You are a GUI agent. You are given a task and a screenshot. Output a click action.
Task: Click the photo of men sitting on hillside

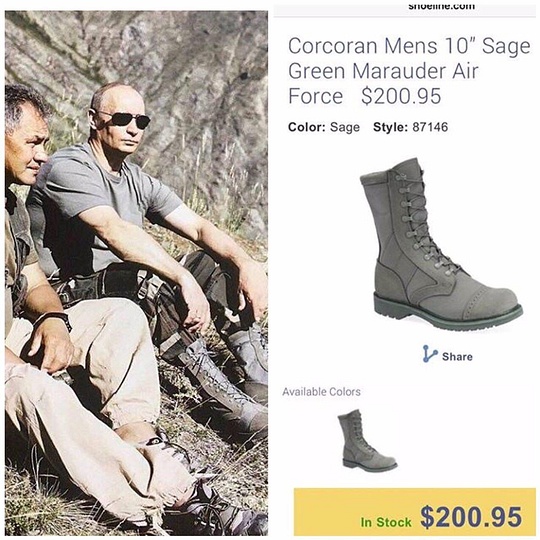tap(136, 273)
